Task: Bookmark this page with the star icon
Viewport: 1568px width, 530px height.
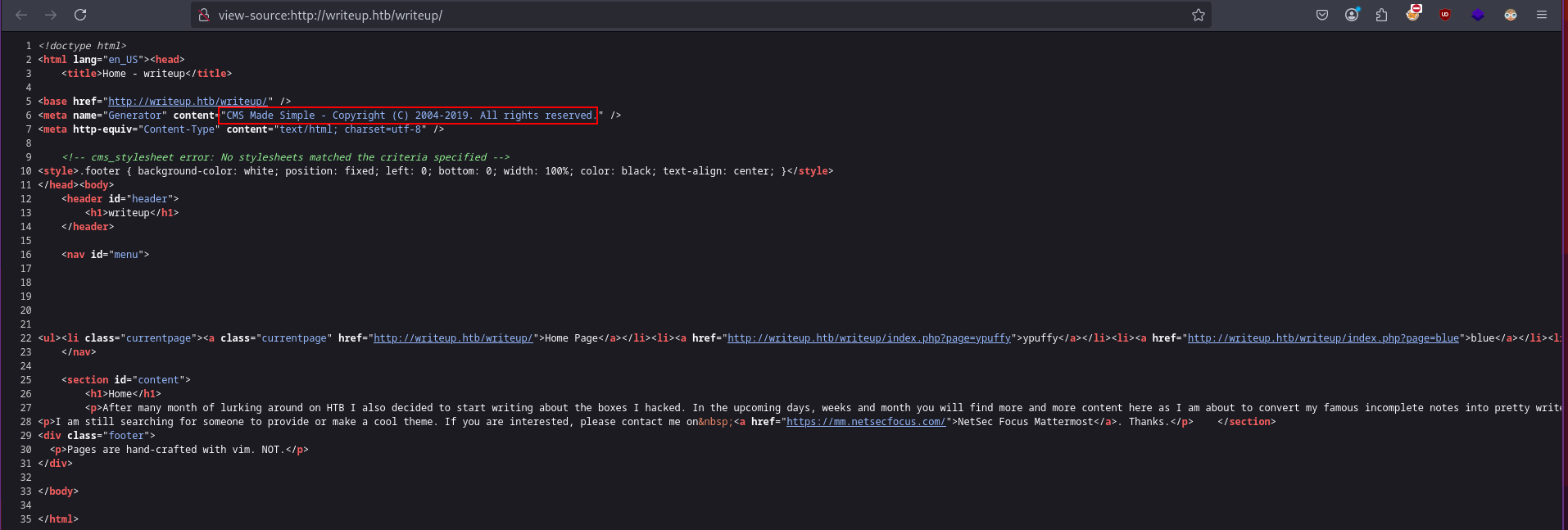Action: [x=1199, y=15]
